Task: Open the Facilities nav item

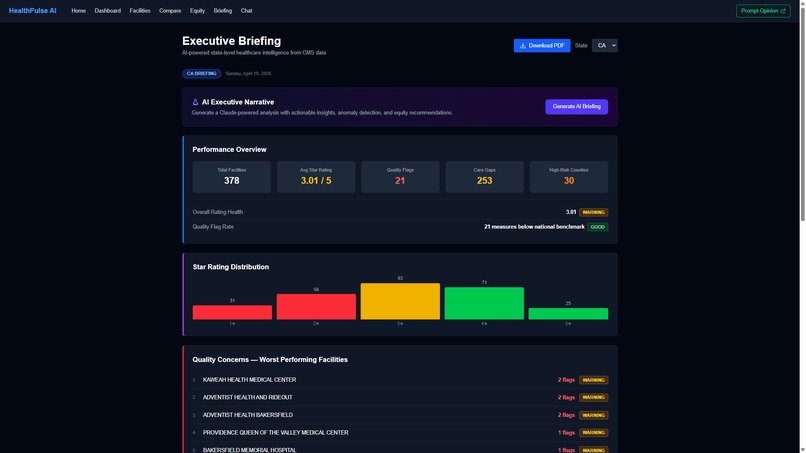Action: coord(140,11)
